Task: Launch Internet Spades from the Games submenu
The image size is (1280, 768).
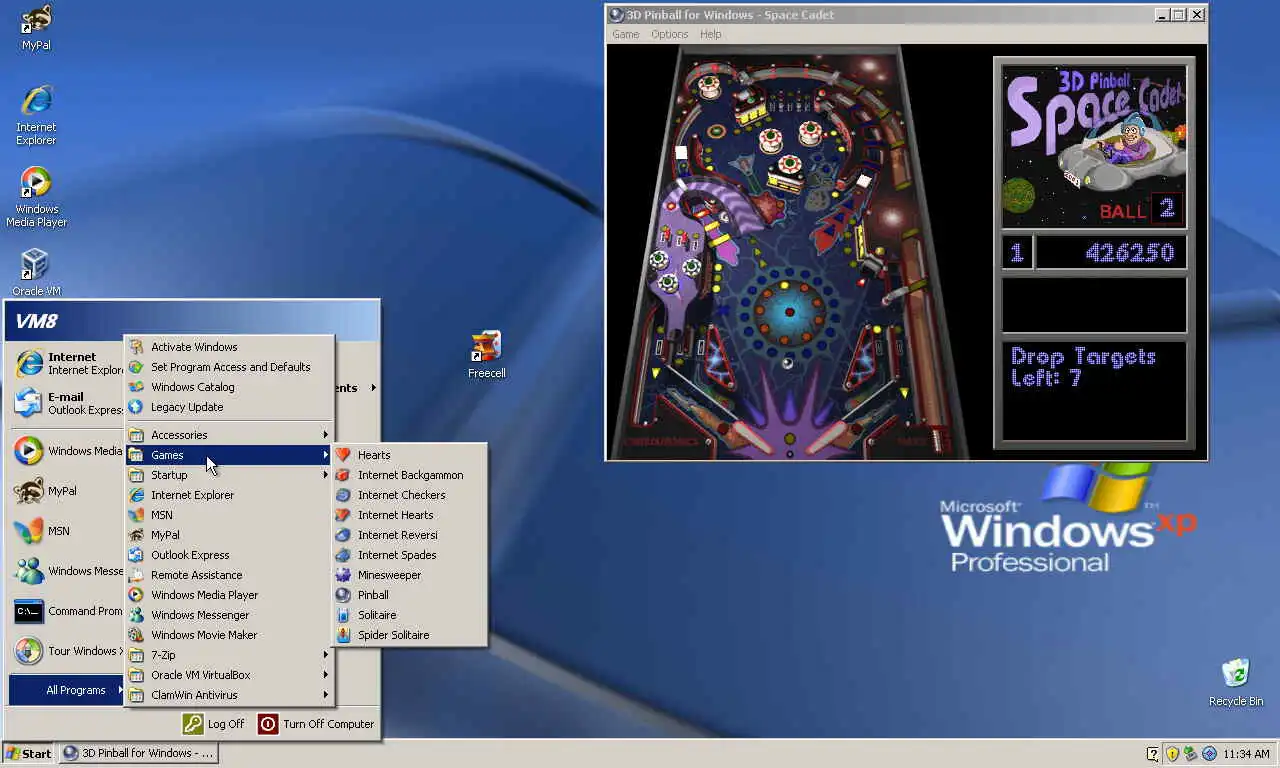Action: click(x=410, y=555)
